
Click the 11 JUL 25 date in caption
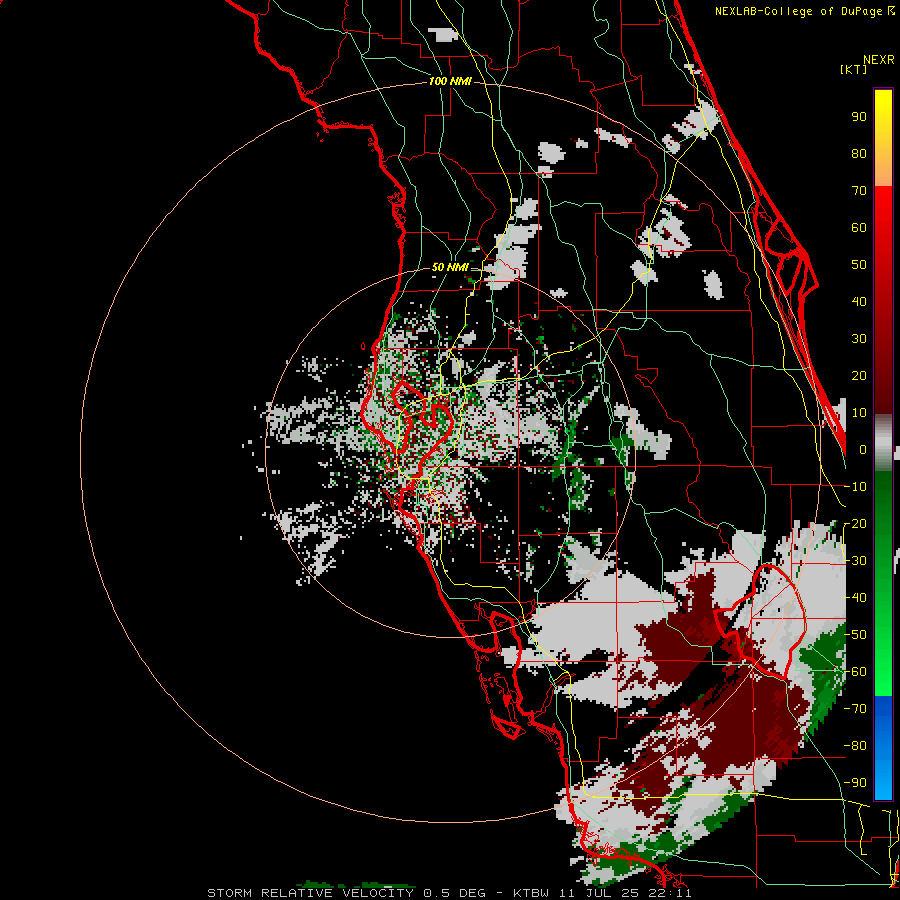pyautogui.click(x=601, y=893)
